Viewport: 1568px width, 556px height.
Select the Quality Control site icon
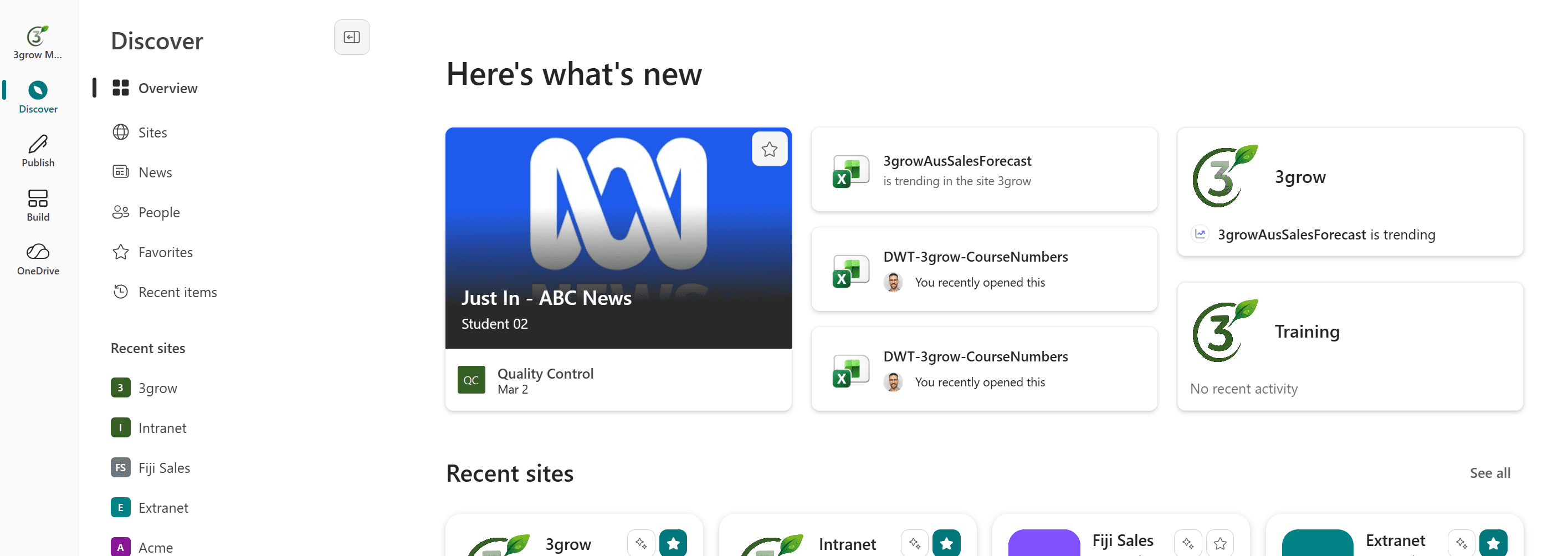coord(471,379)
